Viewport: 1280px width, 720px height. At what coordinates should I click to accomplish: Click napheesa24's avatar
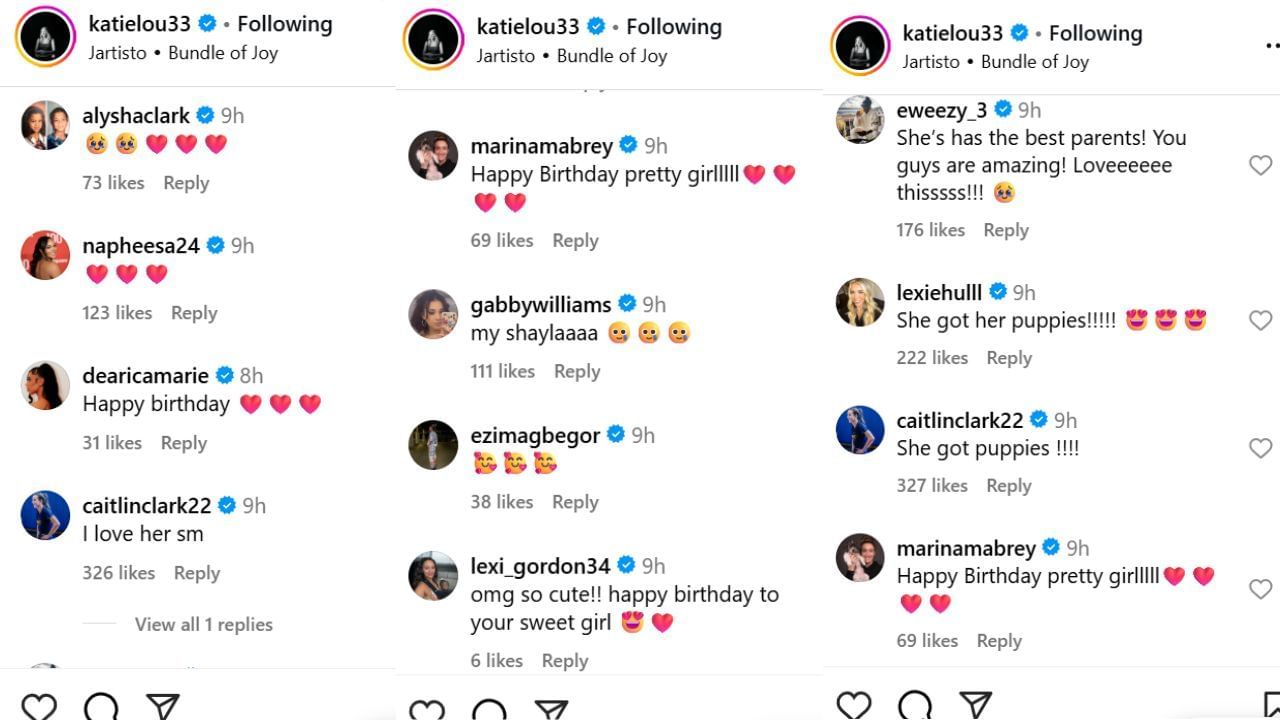45,256
